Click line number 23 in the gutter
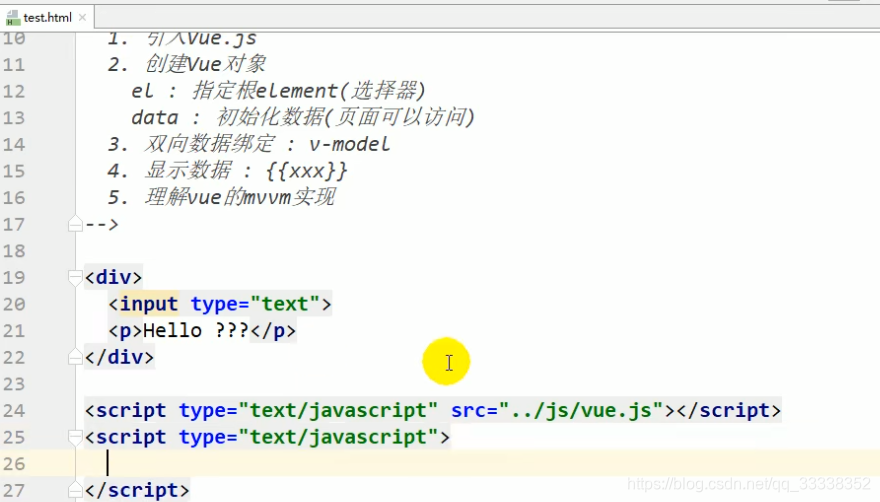Viewport: 880px width, 502px height. pos(14,384)
